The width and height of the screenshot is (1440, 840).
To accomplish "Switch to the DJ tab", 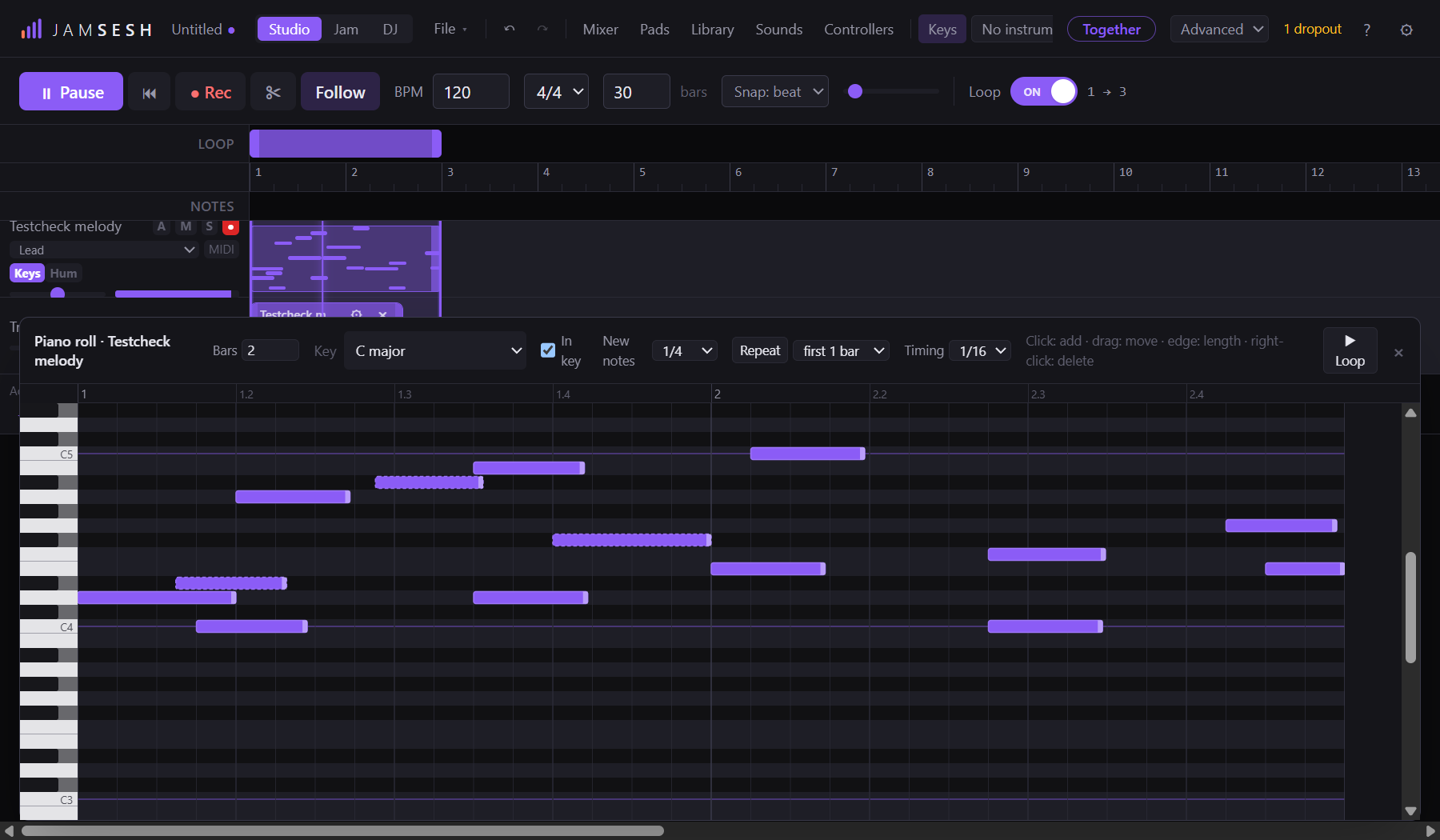I will point(390,29).
